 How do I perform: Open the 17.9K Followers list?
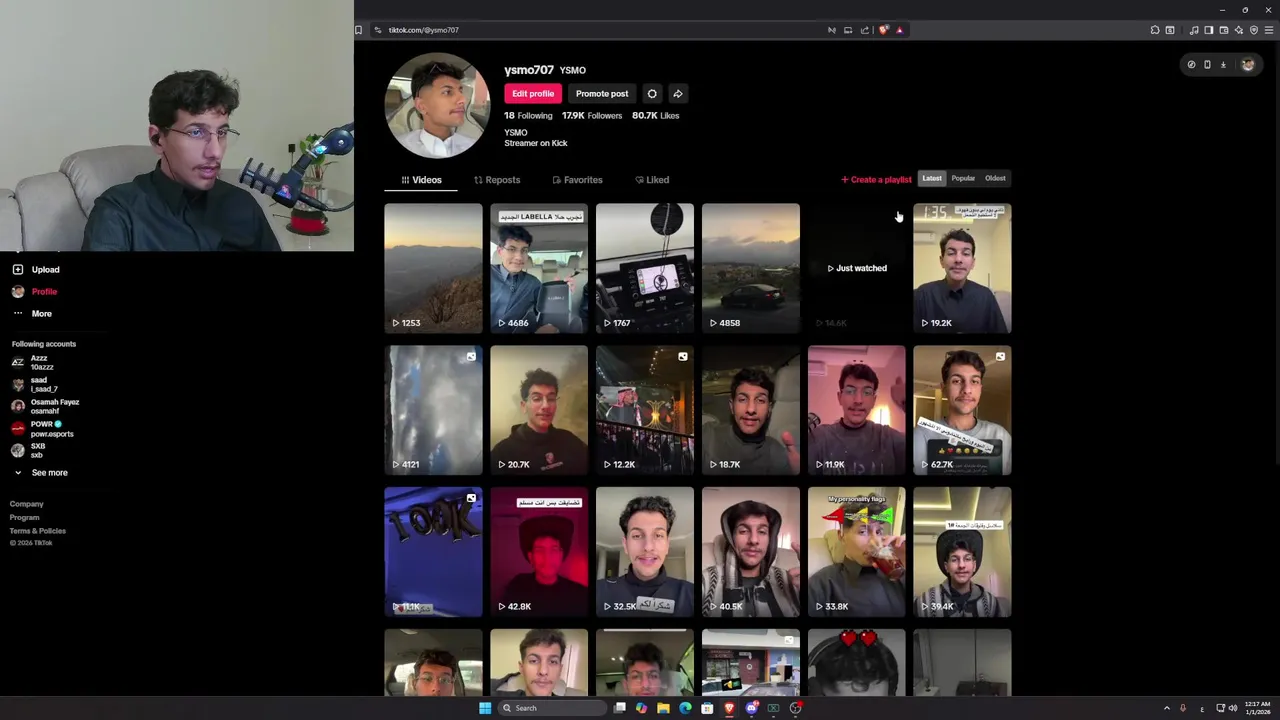point(592,116)
